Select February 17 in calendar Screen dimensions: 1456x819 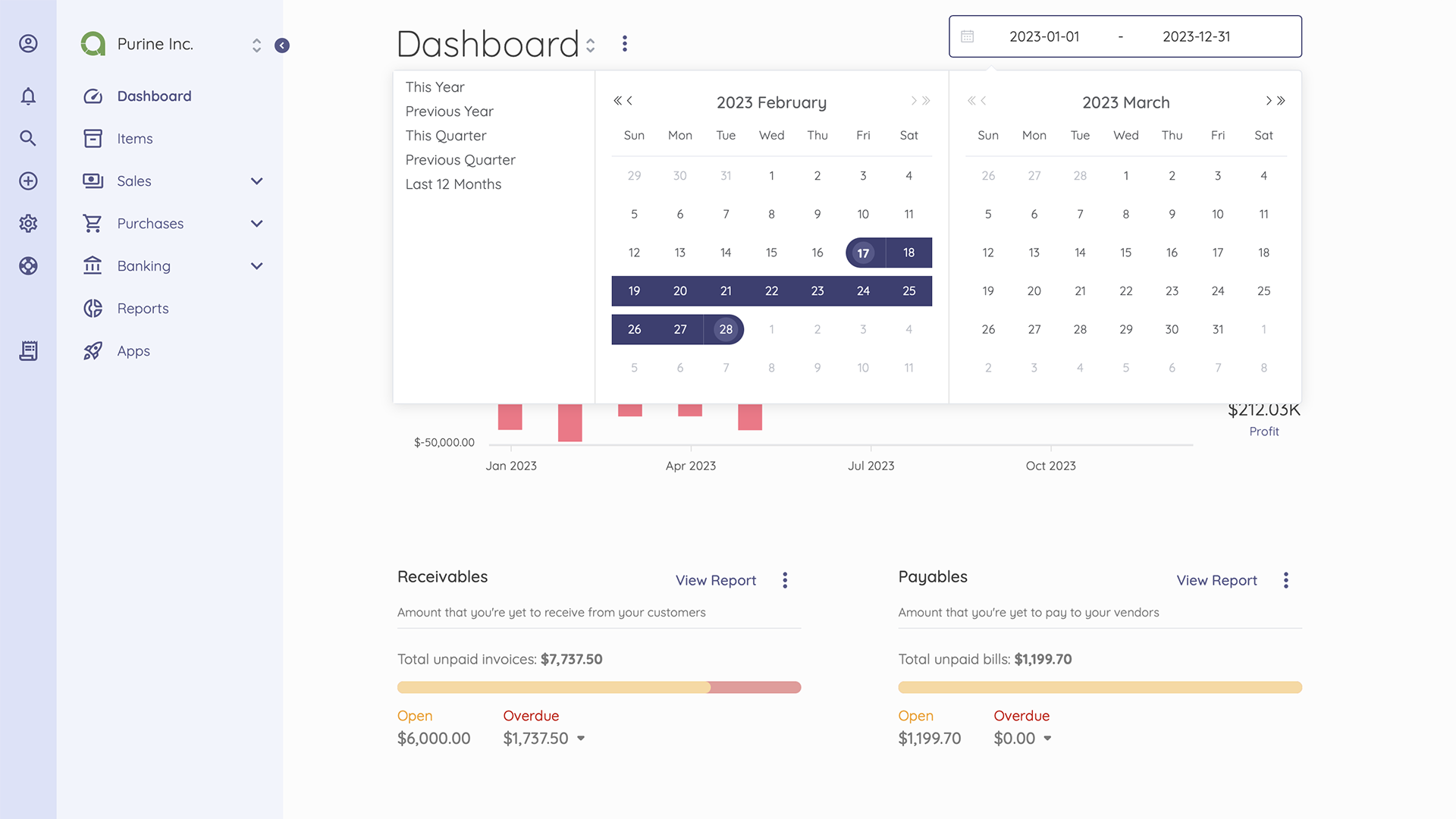(x=863, y=253)
